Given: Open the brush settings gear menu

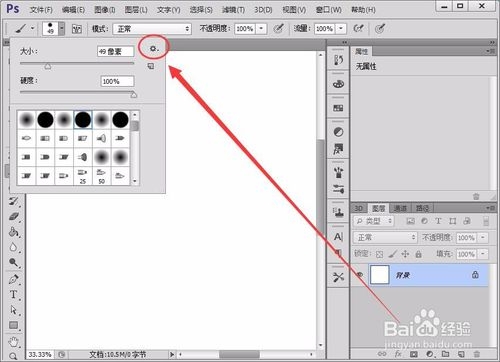Looking at the screenshot, I should [153, 49].
